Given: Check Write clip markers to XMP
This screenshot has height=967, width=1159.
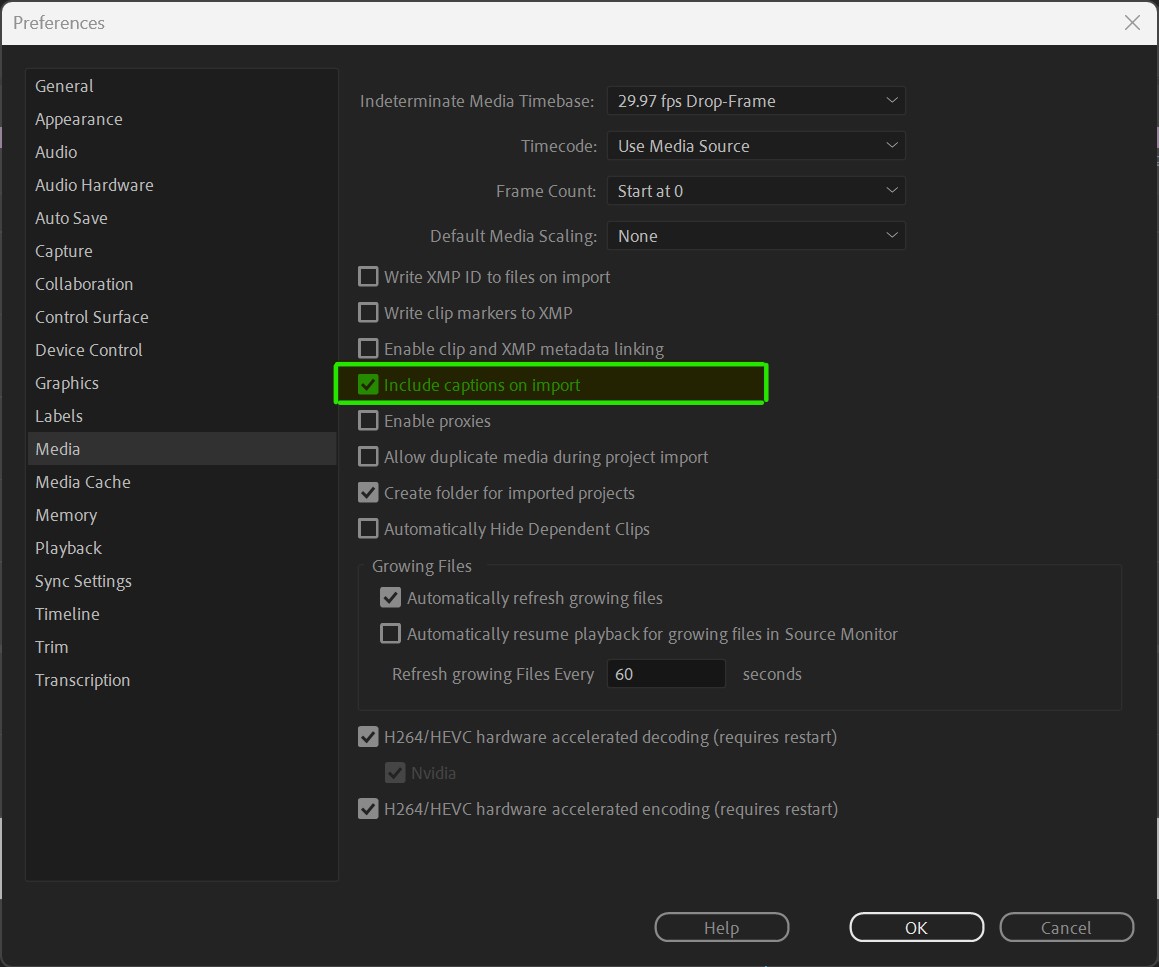Looking at the screenshot, I should 368,312.
